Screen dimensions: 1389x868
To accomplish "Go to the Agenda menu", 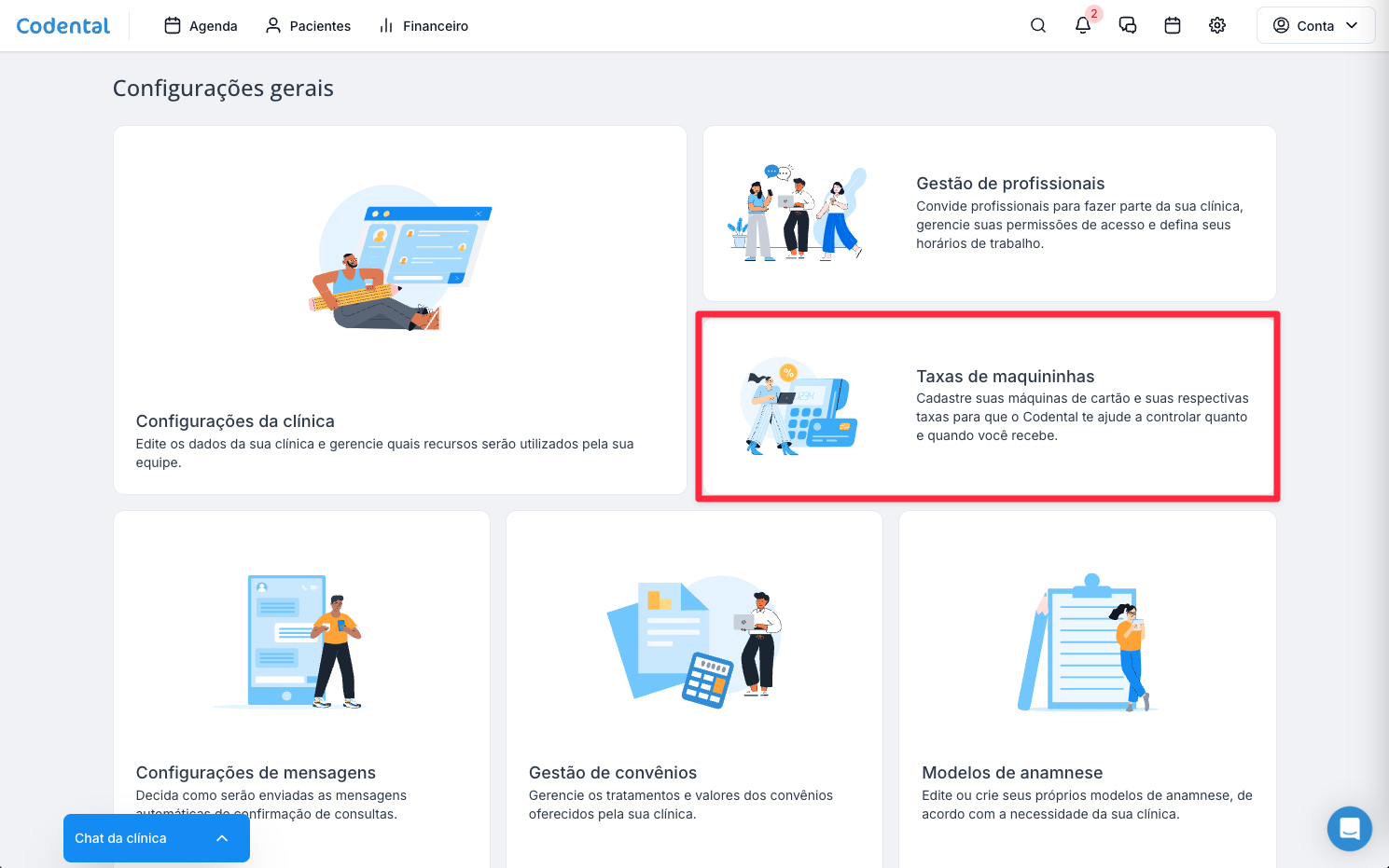I will click(x=201, y=26).
